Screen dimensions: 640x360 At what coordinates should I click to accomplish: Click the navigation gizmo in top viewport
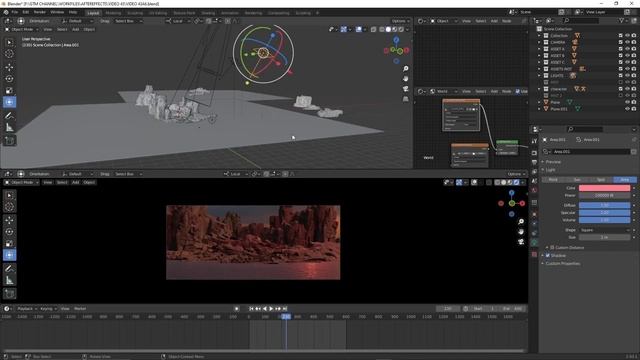(x=396, y=50)
